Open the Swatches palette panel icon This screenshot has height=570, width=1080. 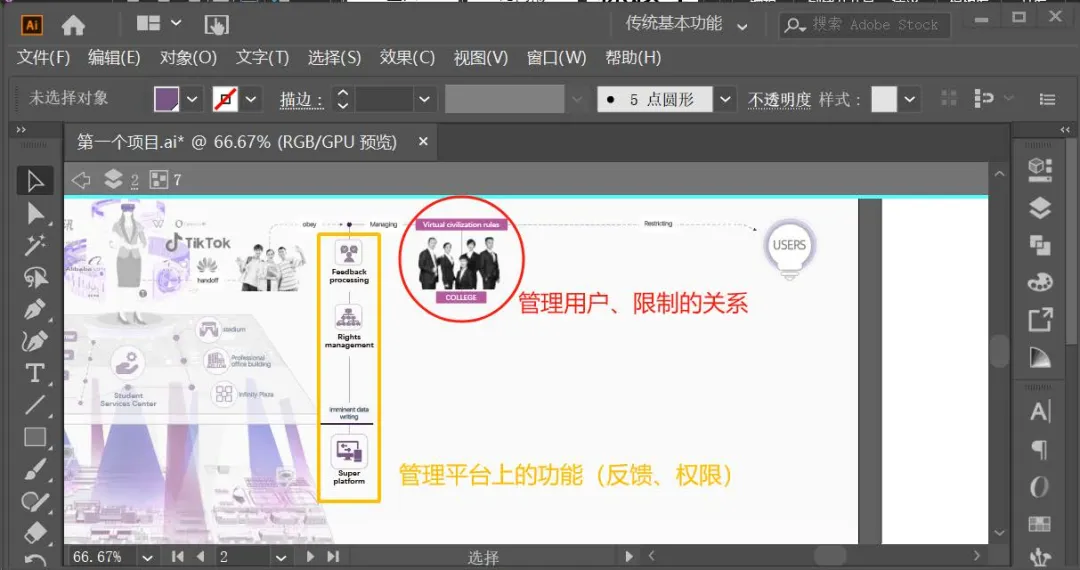1039,282
